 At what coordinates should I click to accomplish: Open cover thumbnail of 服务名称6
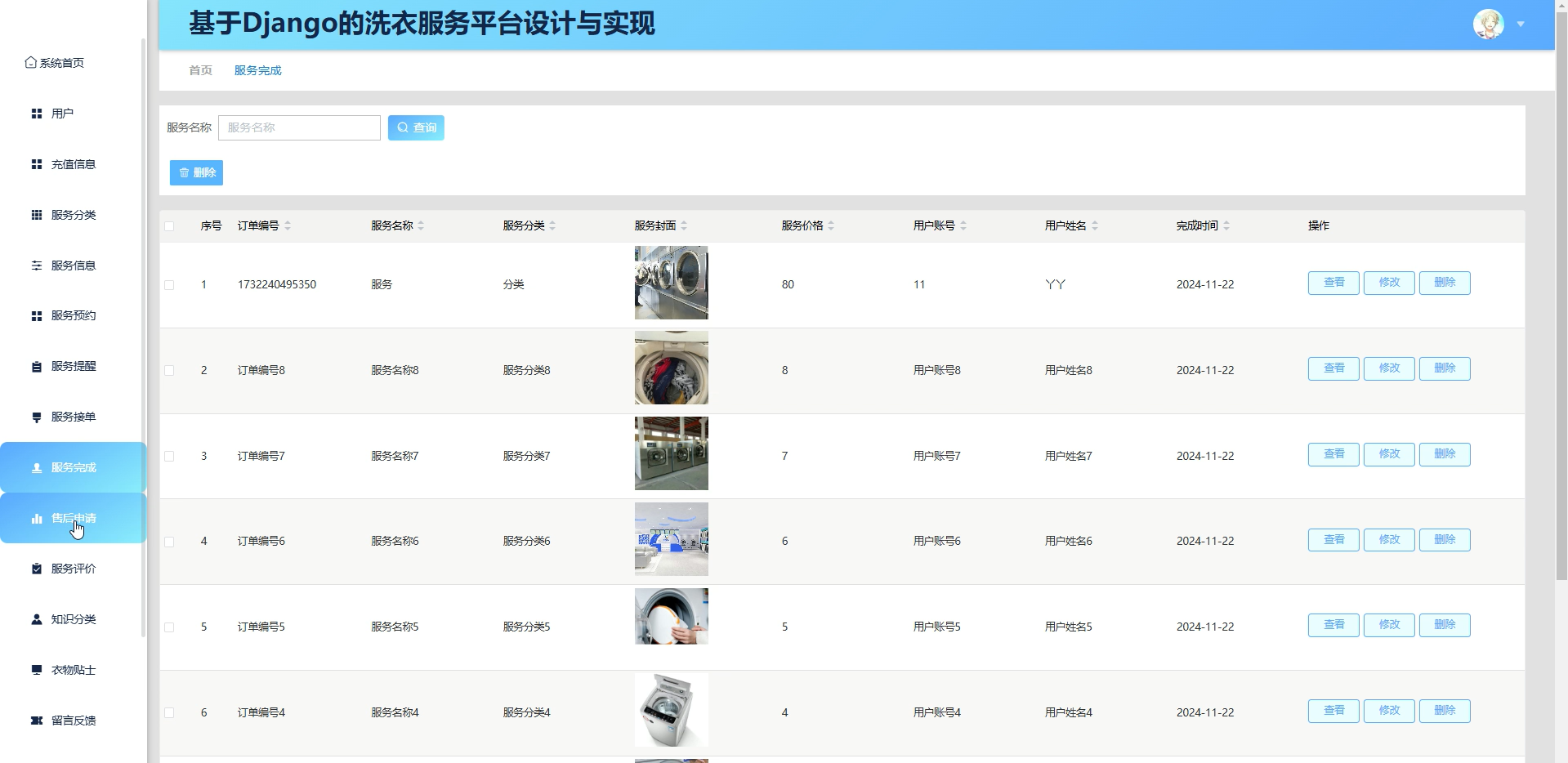click(672, 539)
